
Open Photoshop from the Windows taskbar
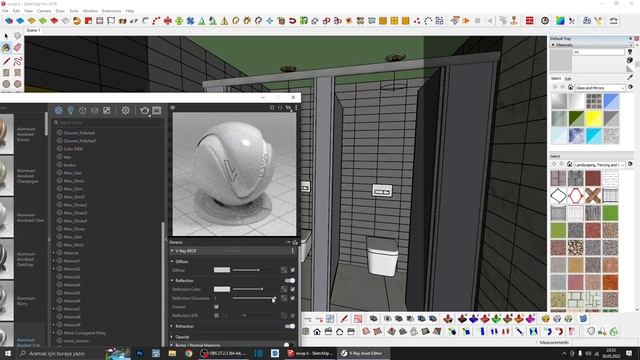(140, 353)
